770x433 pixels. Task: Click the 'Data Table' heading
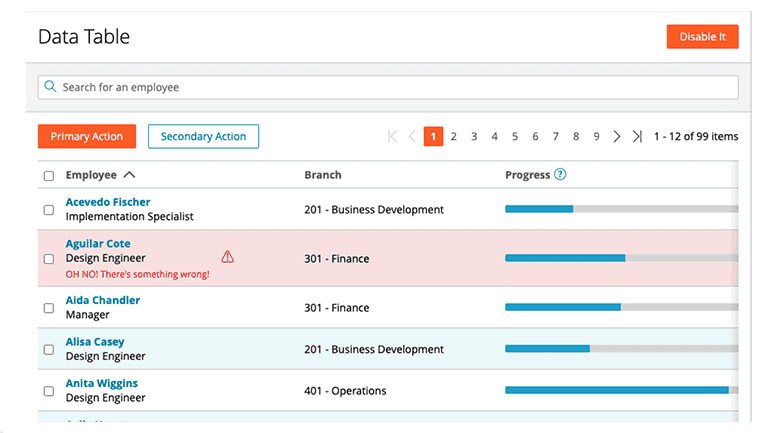click(x=84, y=37)
